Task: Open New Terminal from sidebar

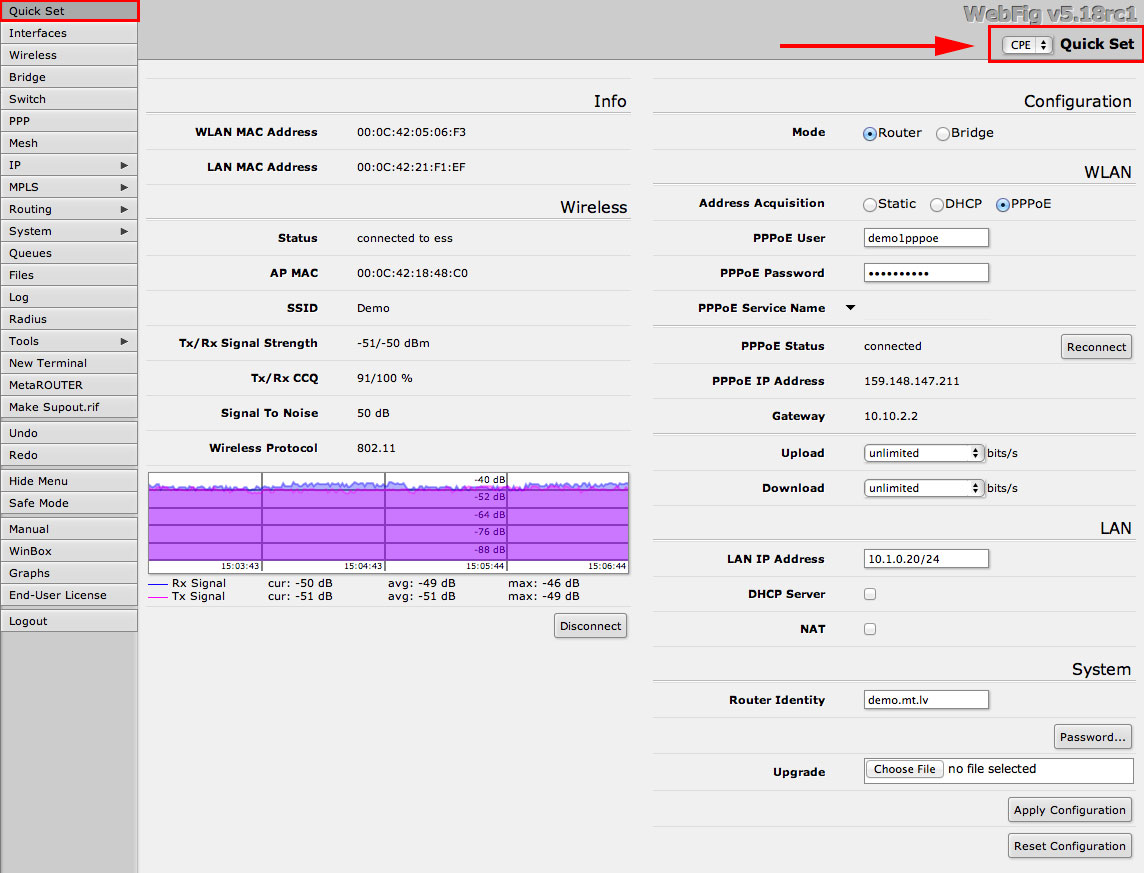Action: pyautogui.click(x=68, y=363)
